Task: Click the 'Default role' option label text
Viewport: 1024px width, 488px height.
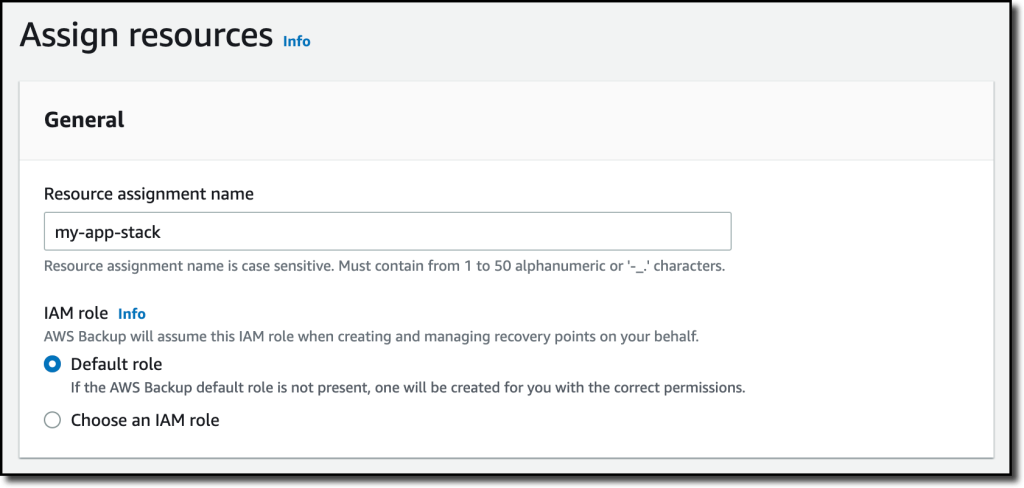Action: (x=116, y=364)
